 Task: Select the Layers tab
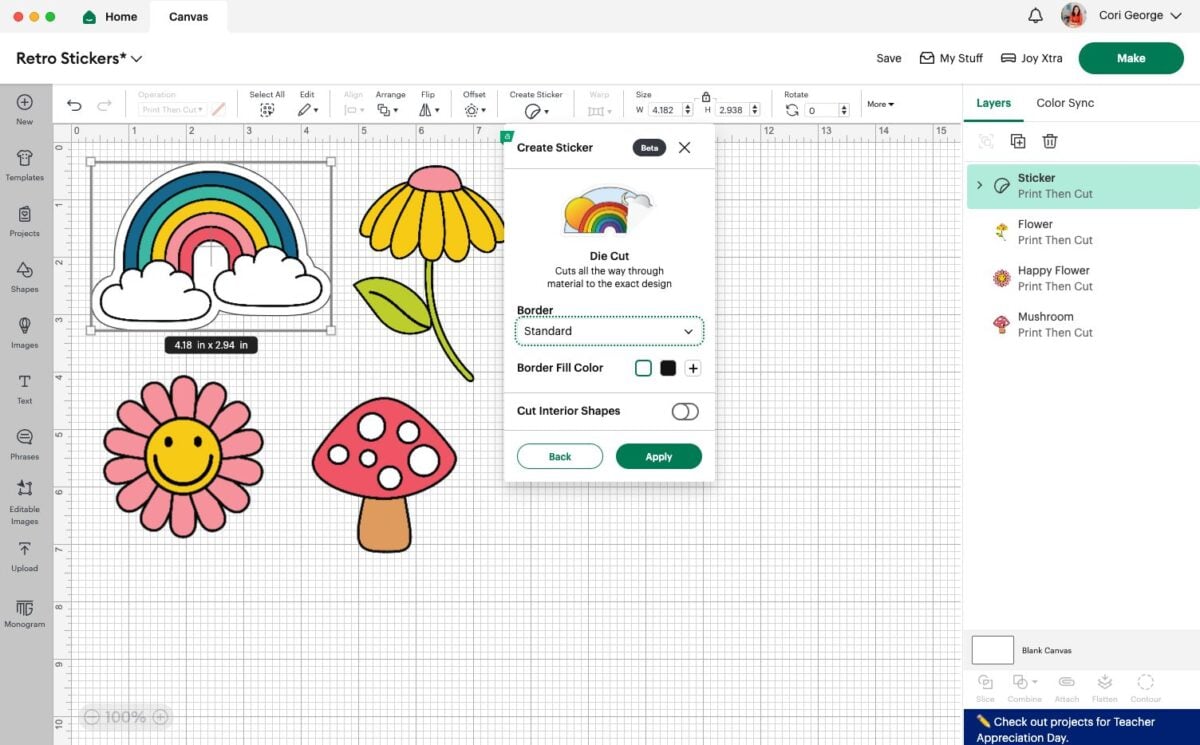click(994, 103)
